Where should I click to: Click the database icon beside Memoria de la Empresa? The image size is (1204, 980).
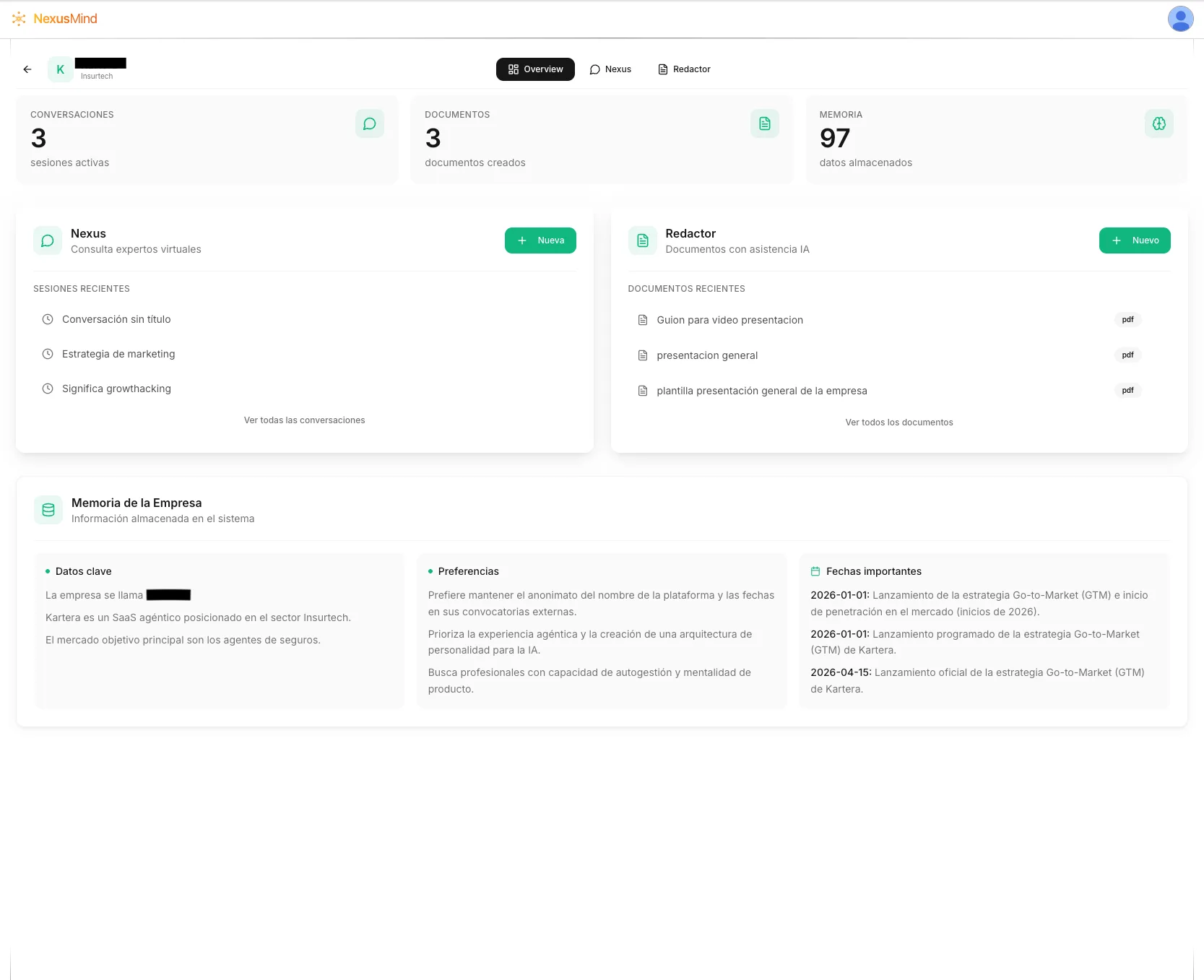coord(48,510)
